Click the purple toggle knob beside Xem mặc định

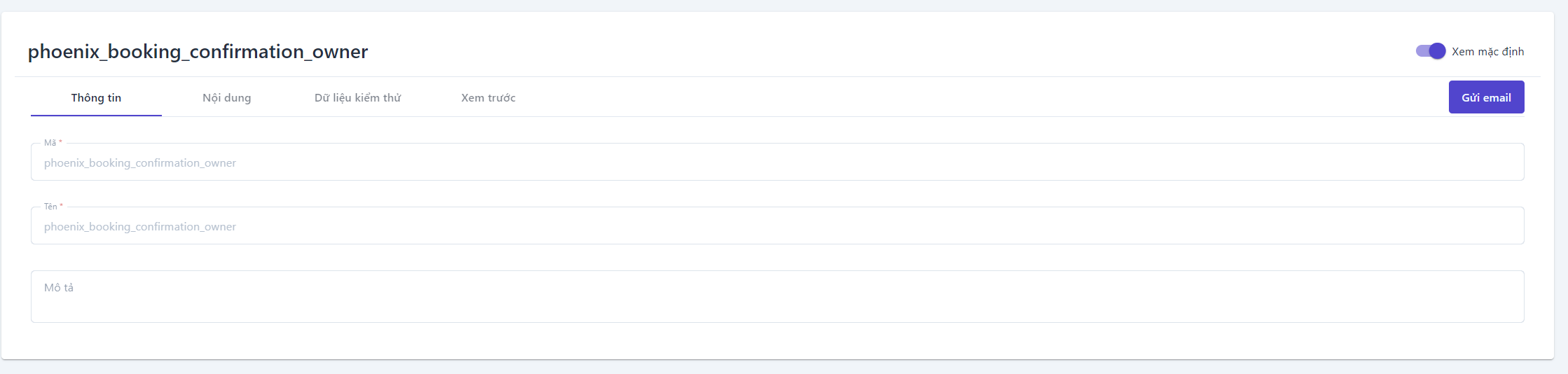(1437, 51)
